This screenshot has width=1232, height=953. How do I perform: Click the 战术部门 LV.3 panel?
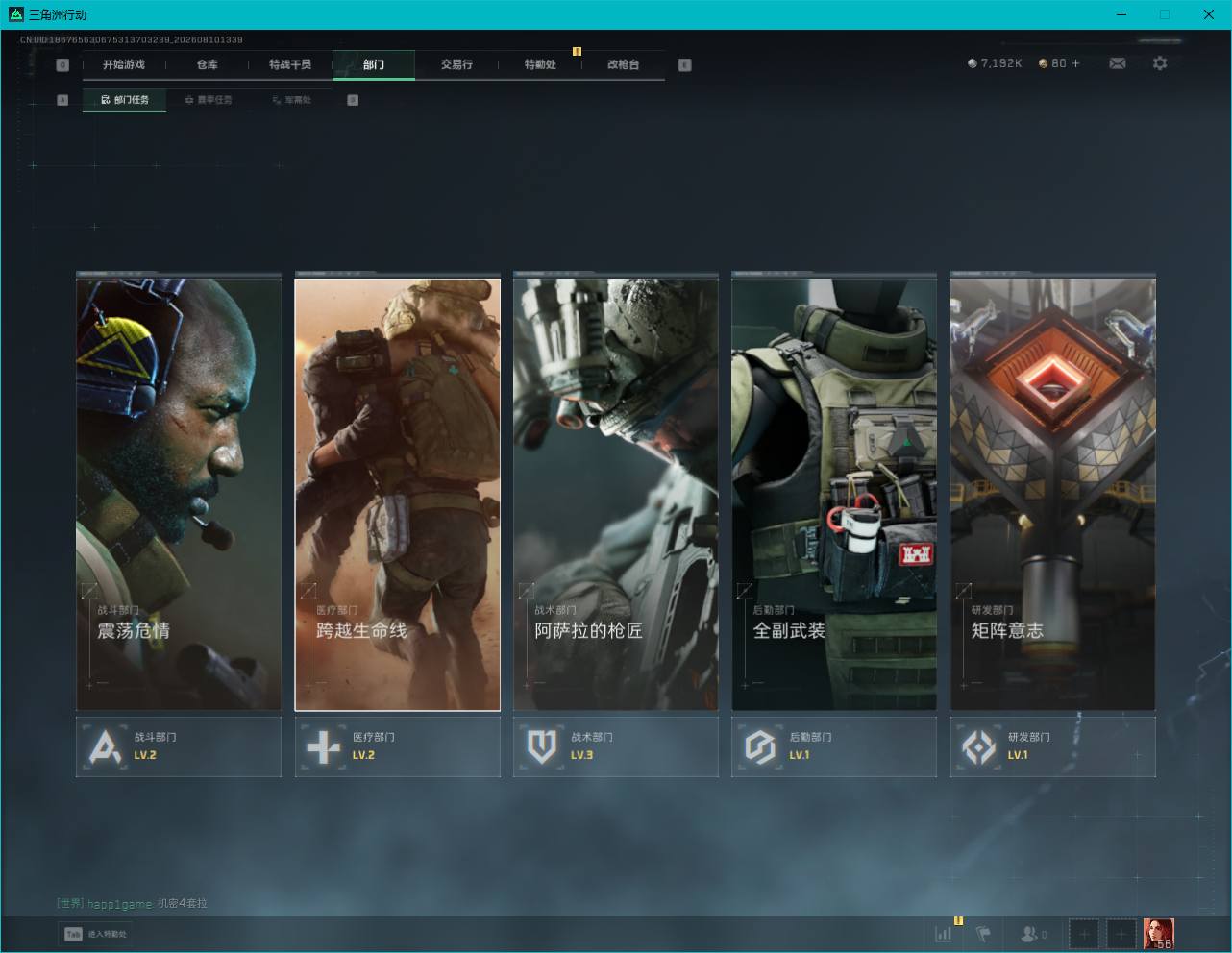click(x=616, y=746)
